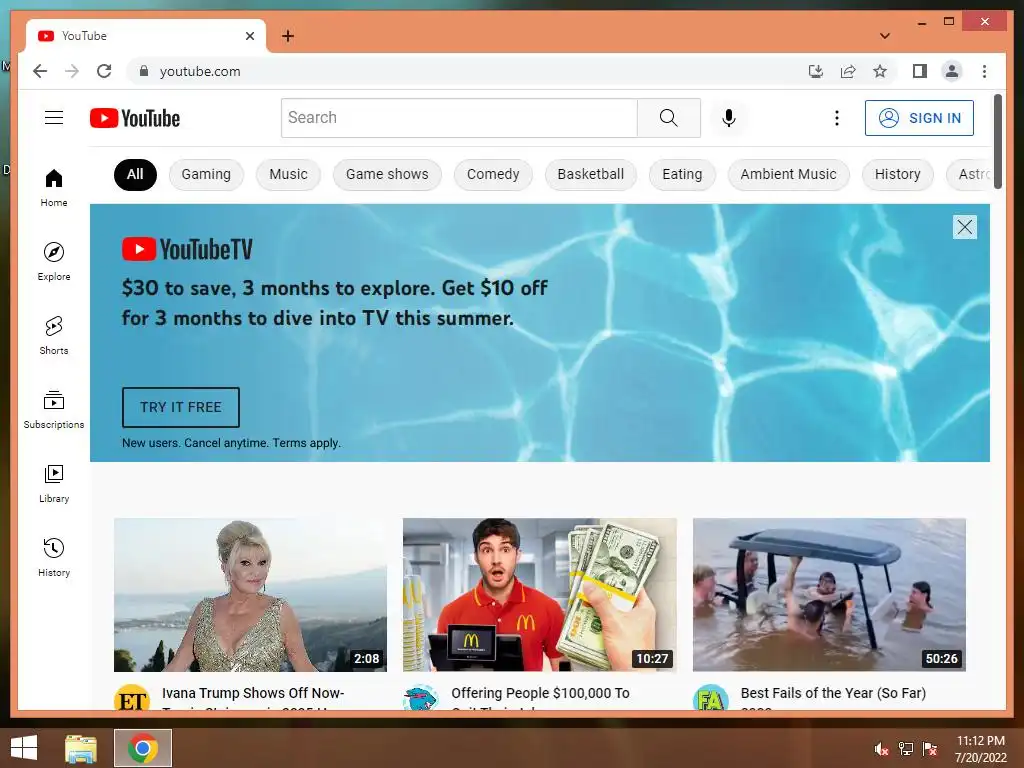The height and width of the screenshot is (768, 1024).
Task: Go to Home in the sidebar
Action: pyautogui.click(x=54, y=188)
